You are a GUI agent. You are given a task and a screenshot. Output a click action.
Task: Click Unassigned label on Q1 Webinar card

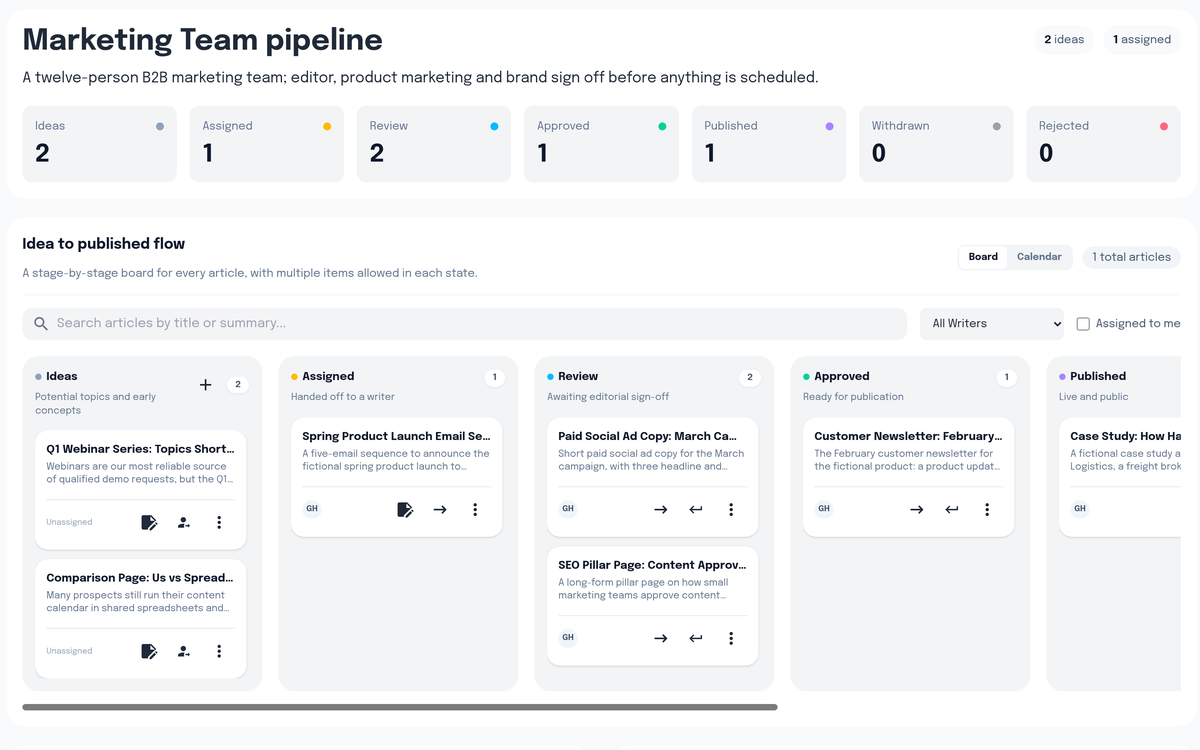pos(69,522)
